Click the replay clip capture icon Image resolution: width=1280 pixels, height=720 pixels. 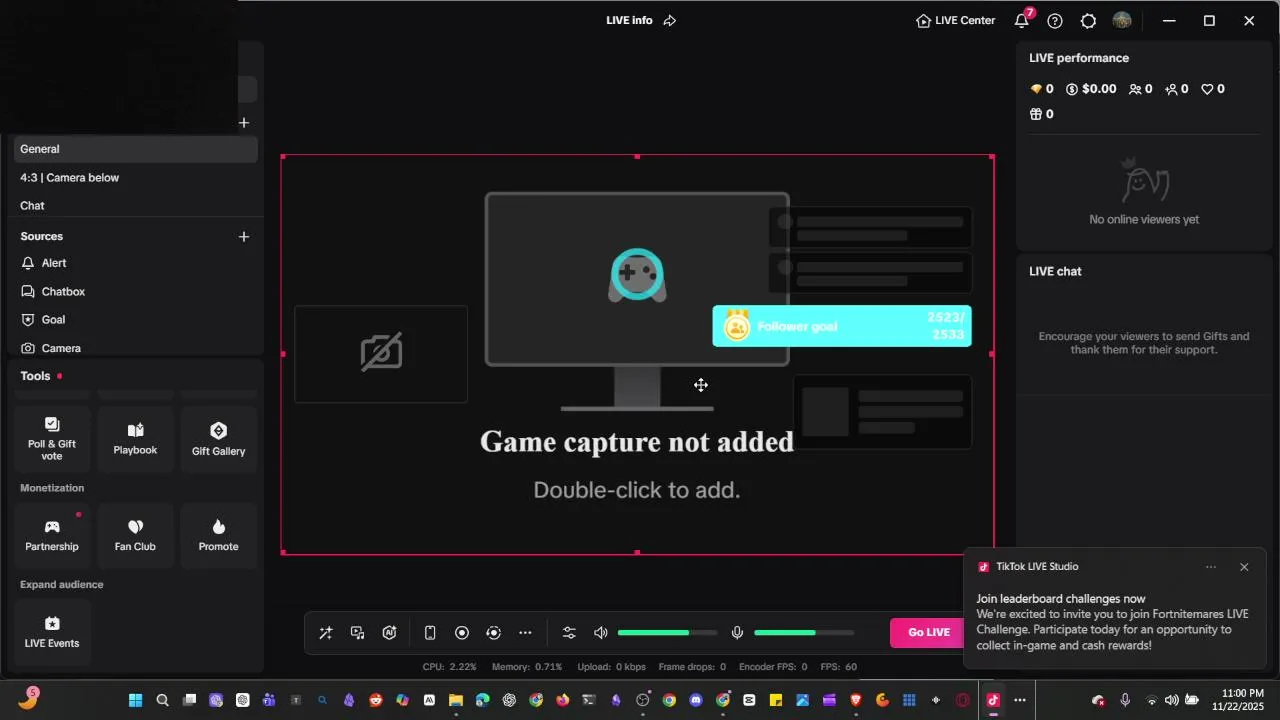click(493, 633)
